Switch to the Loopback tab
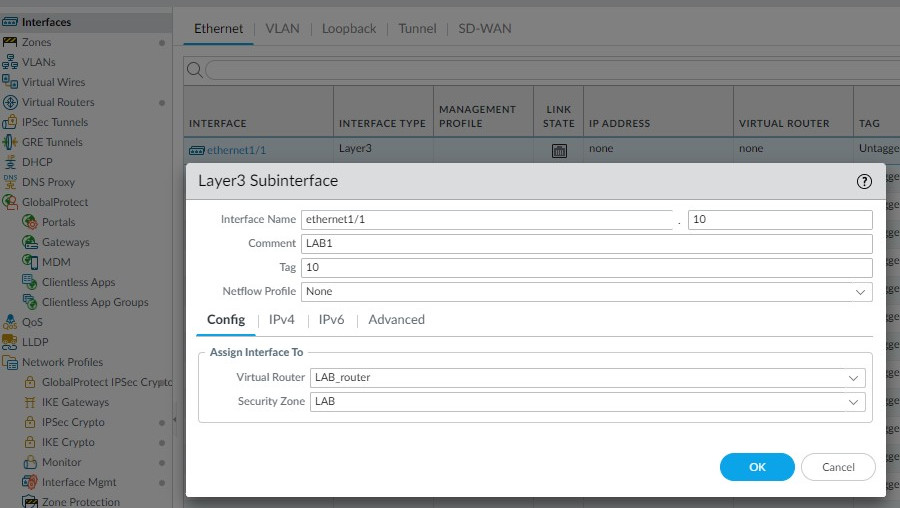The image size is (900, 508). pyautogui.click(x=349, y=29)
